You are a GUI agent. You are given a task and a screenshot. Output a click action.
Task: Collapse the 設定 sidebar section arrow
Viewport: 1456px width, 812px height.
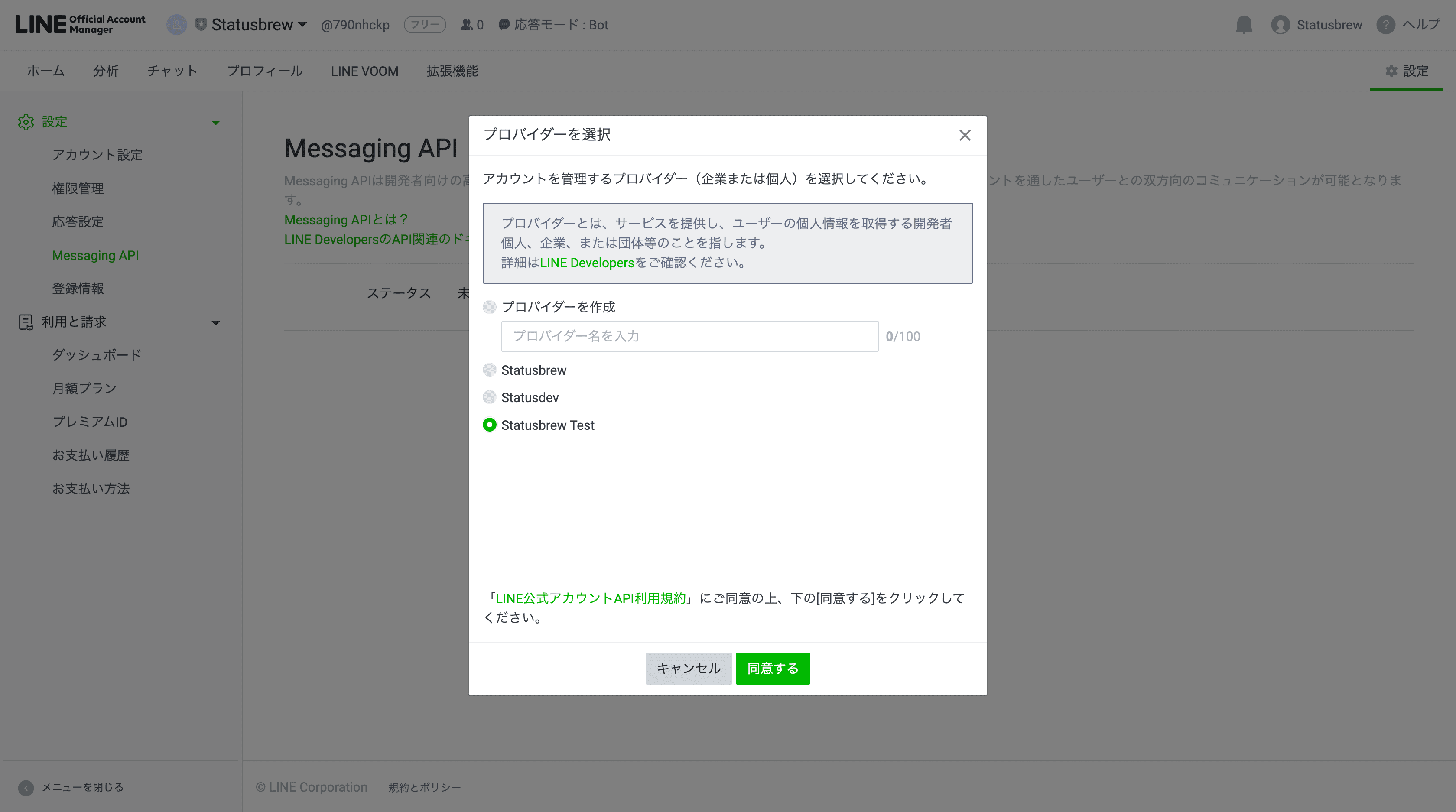pos(215,123)
